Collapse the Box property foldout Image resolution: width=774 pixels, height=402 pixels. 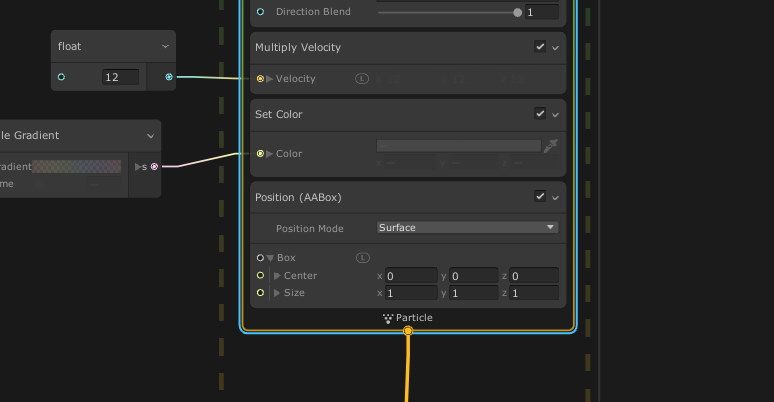coord(270,258)
